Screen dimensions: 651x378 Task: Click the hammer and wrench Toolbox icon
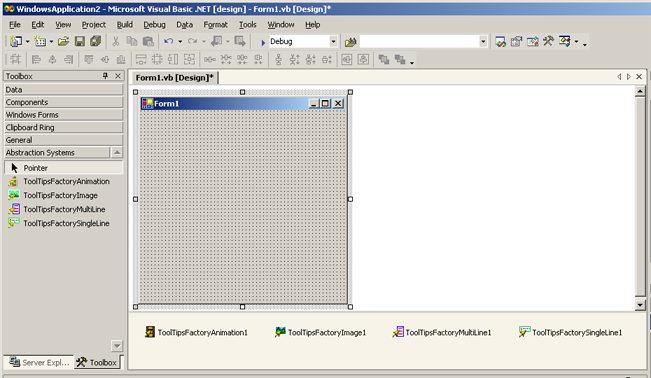pyautogui.click(x=548, y=42)
